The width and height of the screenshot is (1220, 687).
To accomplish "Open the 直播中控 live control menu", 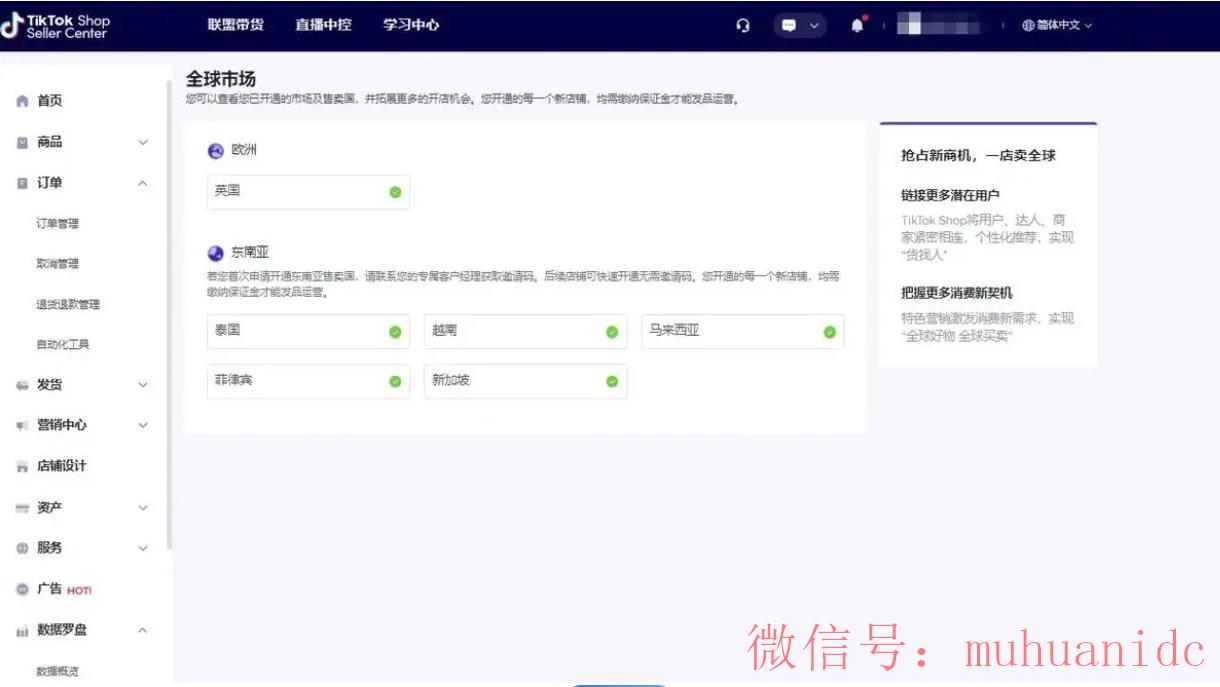I will pos(322,25).
